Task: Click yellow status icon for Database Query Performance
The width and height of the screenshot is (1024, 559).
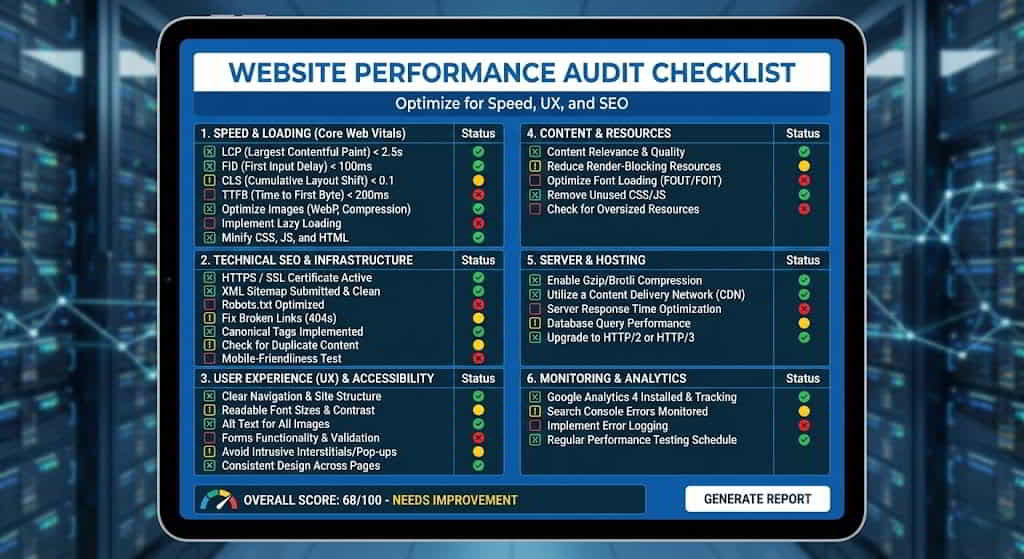Action: [803, 324]
